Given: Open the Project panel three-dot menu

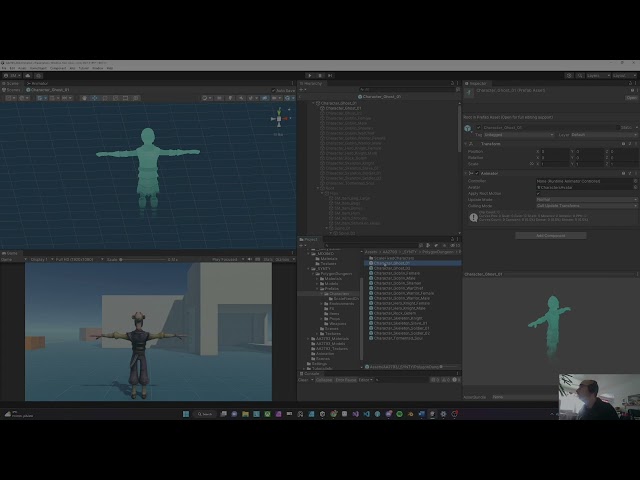Looking at the screenshot, I should tap(458, 239).
